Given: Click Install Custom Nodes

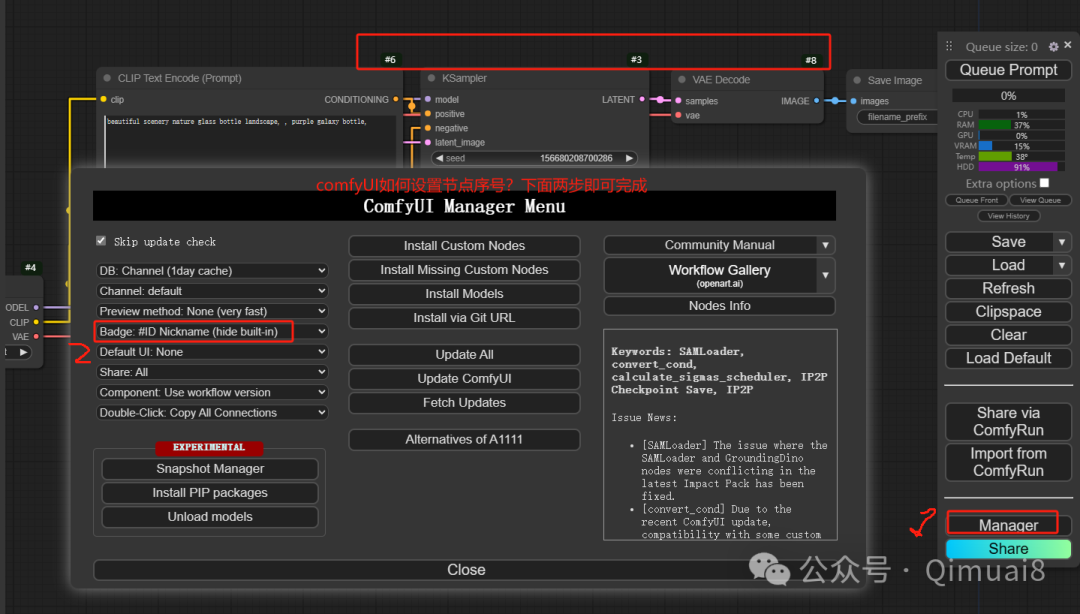Looking at the screenshot, I should click(x=464, y=246).
